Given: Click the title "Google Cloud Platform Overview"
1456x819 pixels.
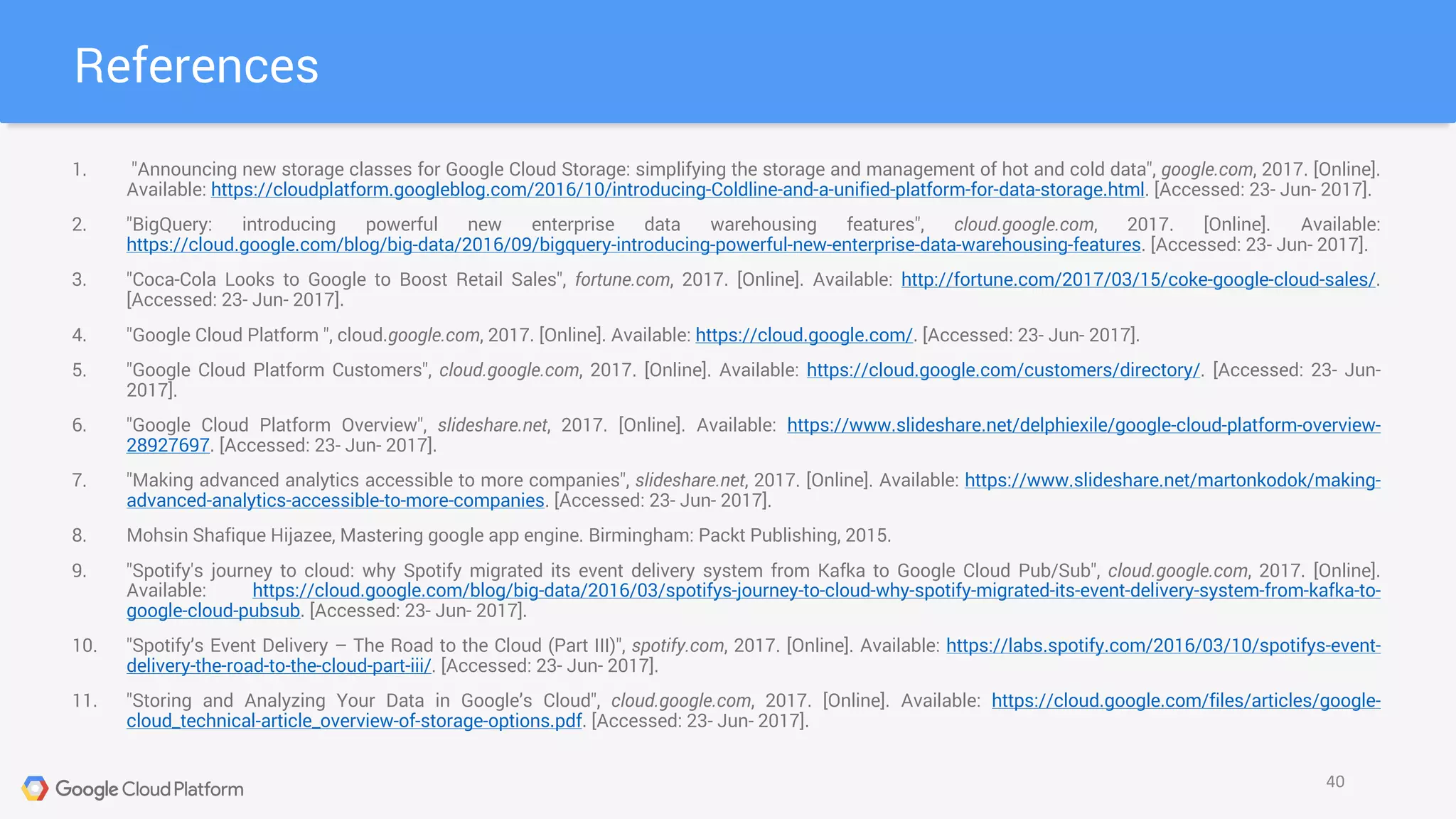Looking at the screenshot, I should [275, 425].
